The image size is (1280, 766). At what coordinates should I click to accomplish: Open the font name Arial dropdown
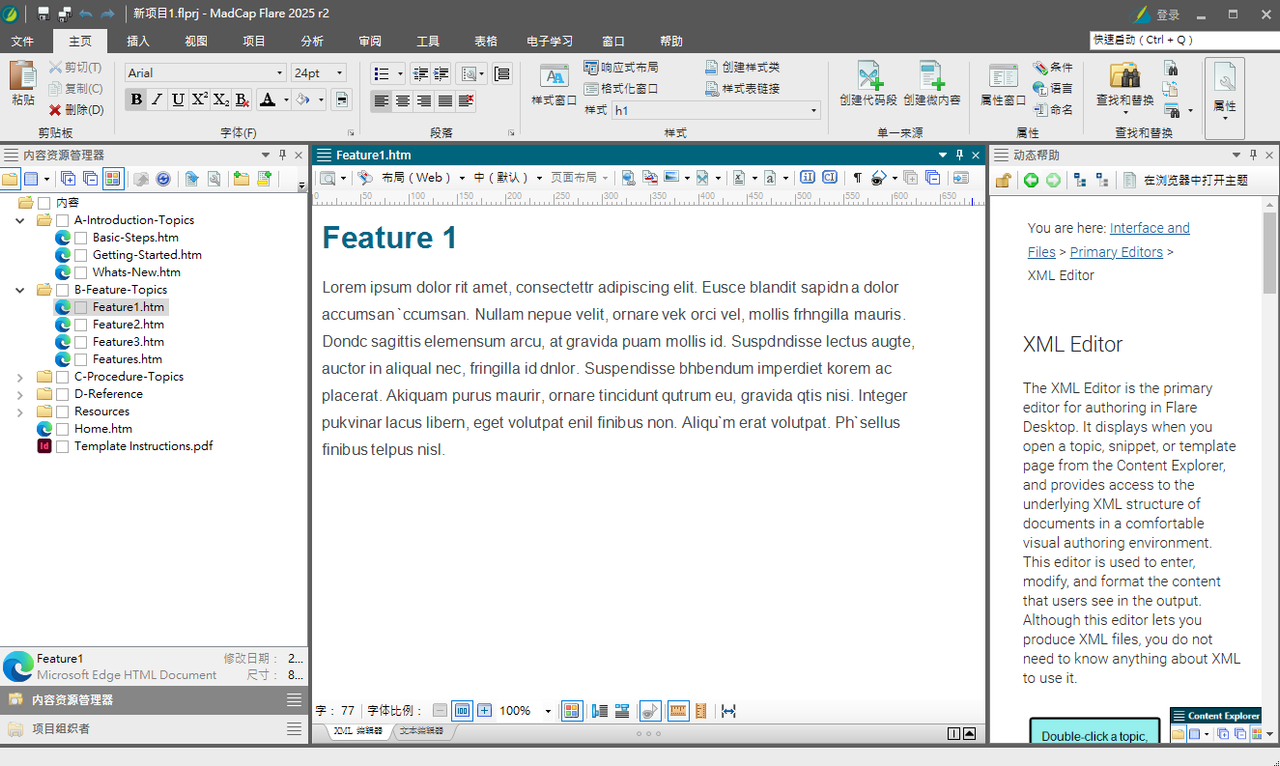[x=279, y=73]
